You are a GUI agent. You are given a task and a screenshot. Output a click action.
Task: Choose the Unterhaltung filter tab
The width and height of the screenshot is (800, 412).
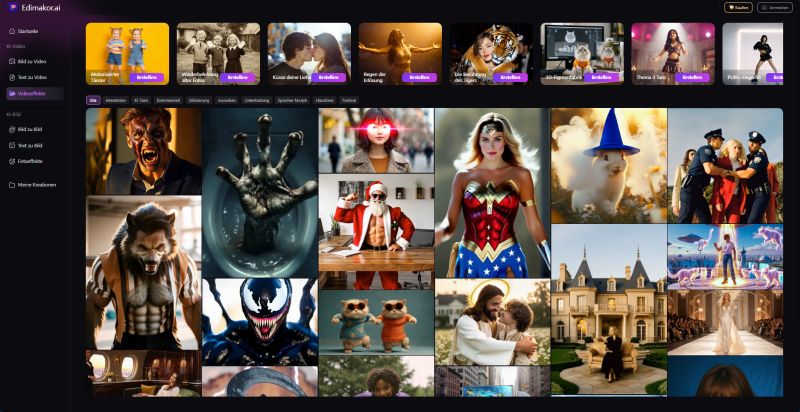[256, 100]
